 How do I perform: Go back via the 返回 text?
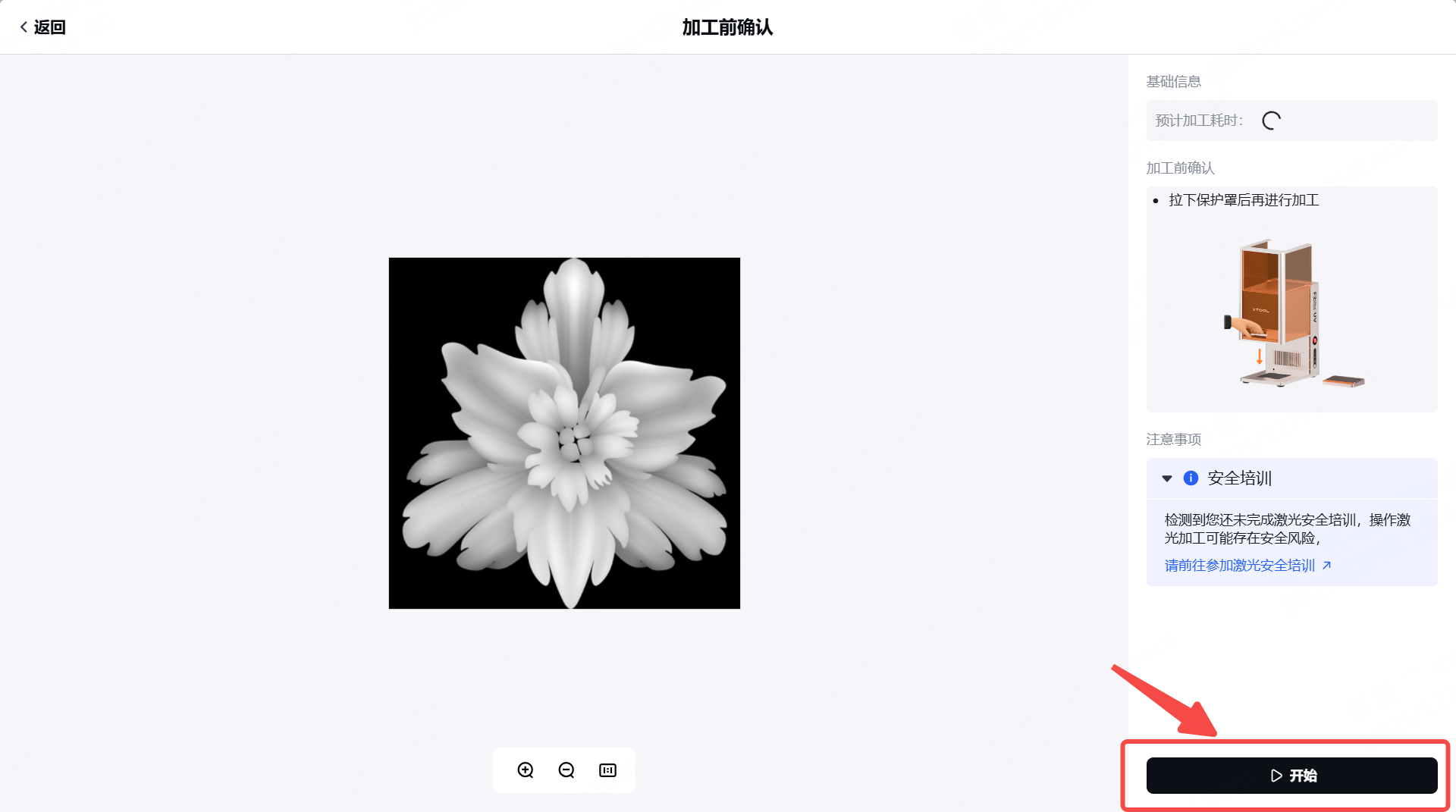(50, 27)
